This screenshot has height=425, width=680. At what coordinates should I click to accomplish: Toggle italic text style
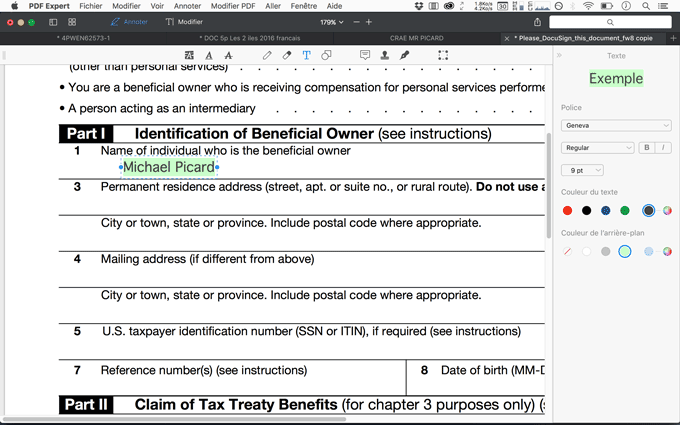663,147
